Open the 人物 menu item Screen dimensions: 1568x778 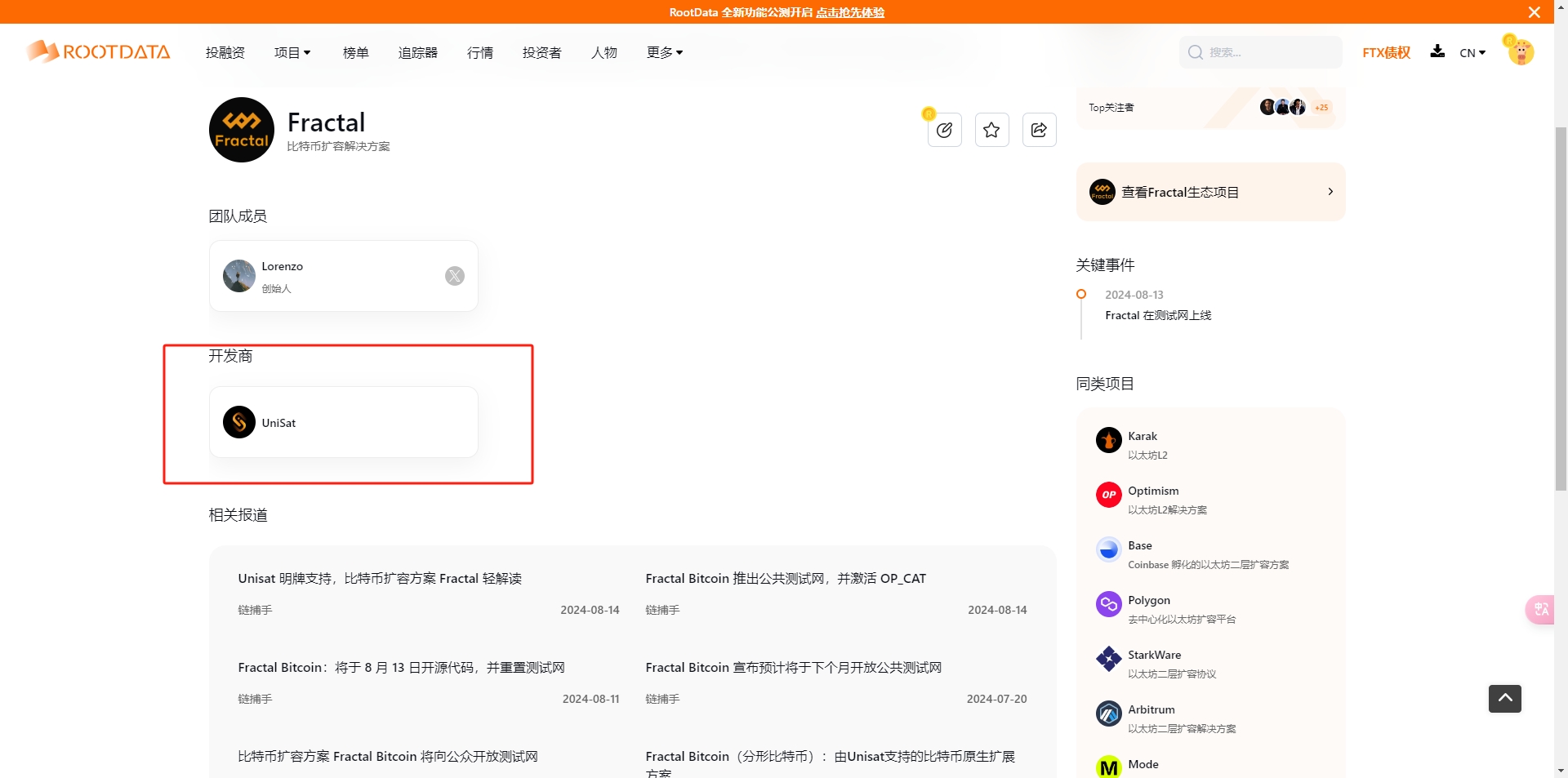[x=604, y=52]
